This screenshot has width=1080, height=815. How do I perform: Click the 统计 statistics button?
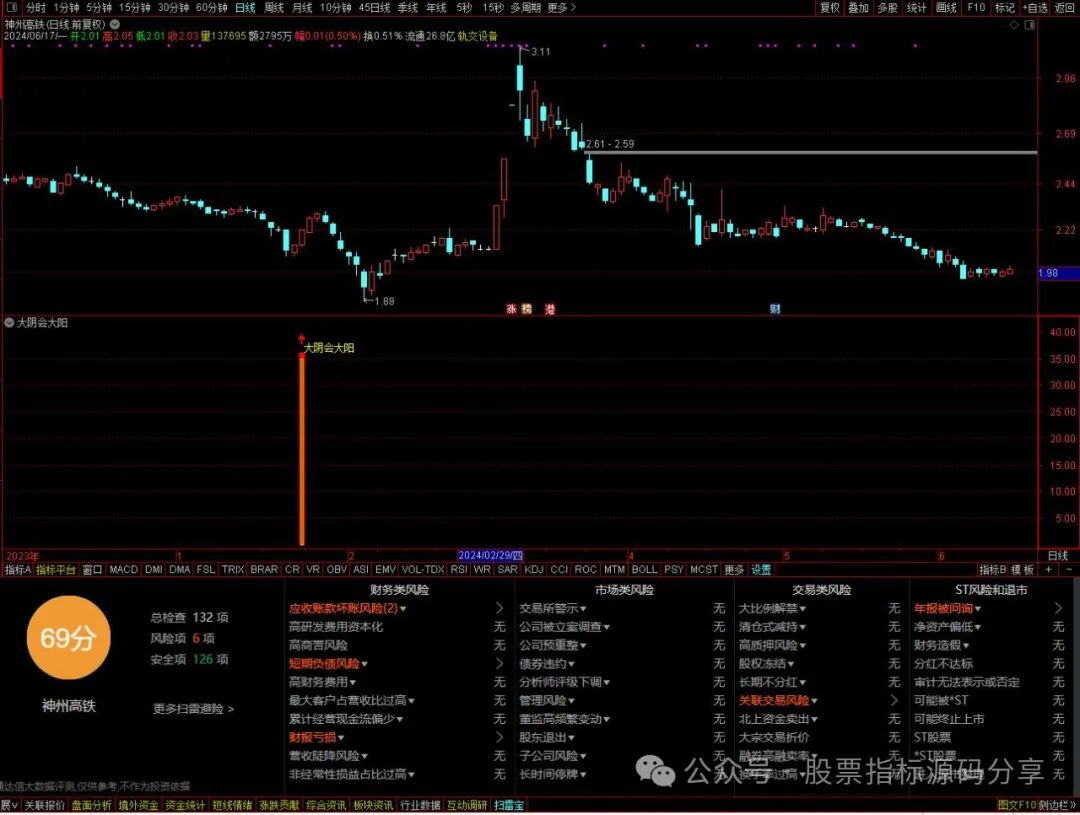[917, 8]
